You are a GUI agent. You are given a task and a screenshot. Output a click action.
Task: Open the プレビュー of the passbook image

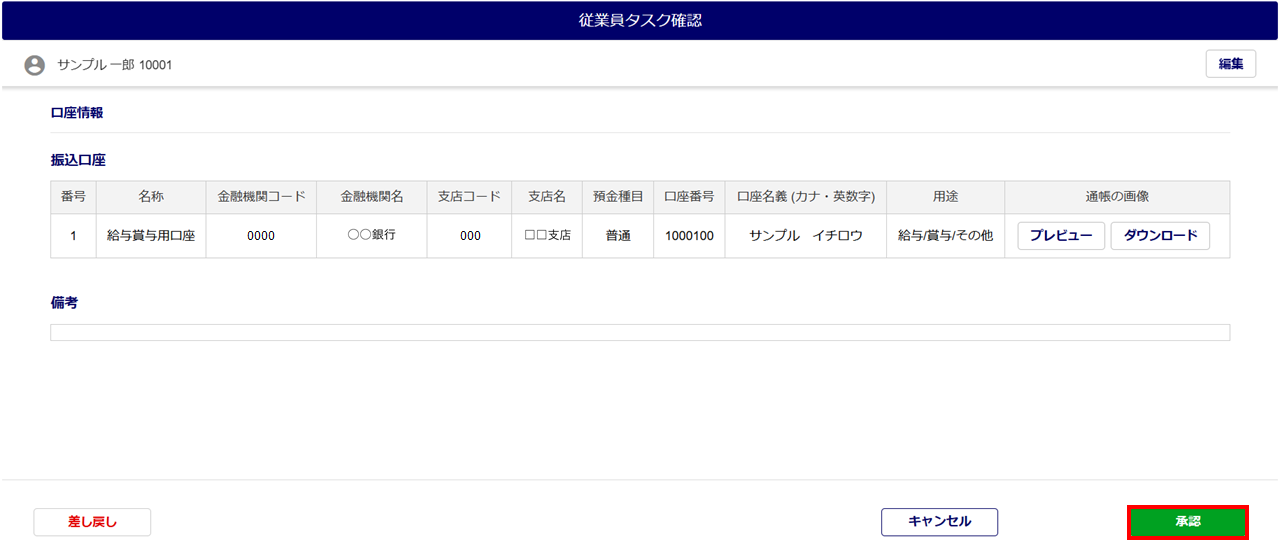pyautogui.click(x=1061, y=236)
